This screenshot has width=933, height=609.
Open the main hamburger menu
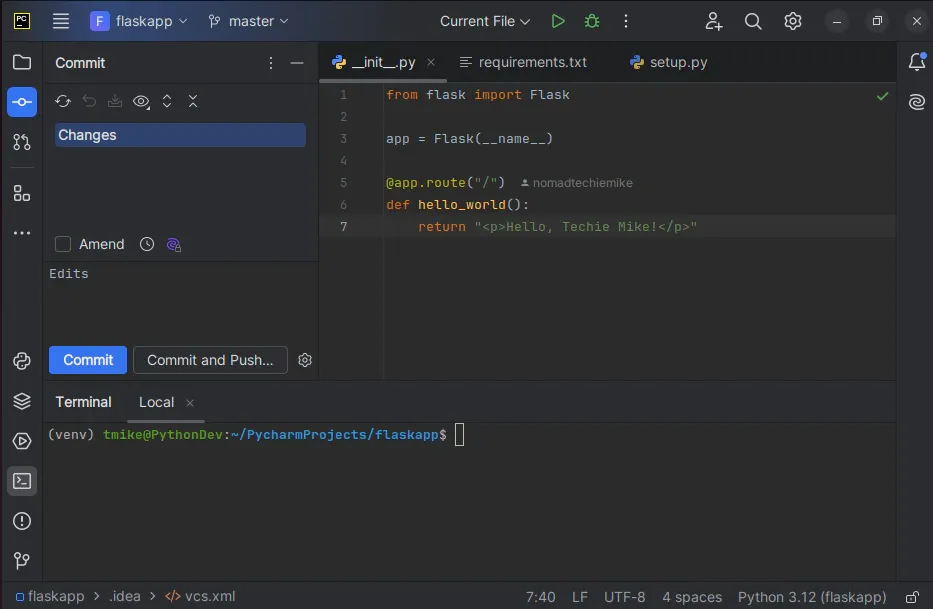pos(61,21)
